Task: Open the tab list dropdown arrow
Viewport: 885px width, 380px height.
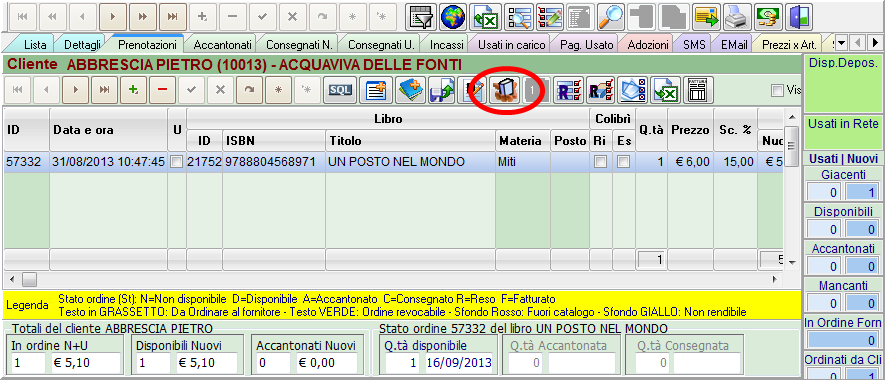Action: (x=841, y=43)
